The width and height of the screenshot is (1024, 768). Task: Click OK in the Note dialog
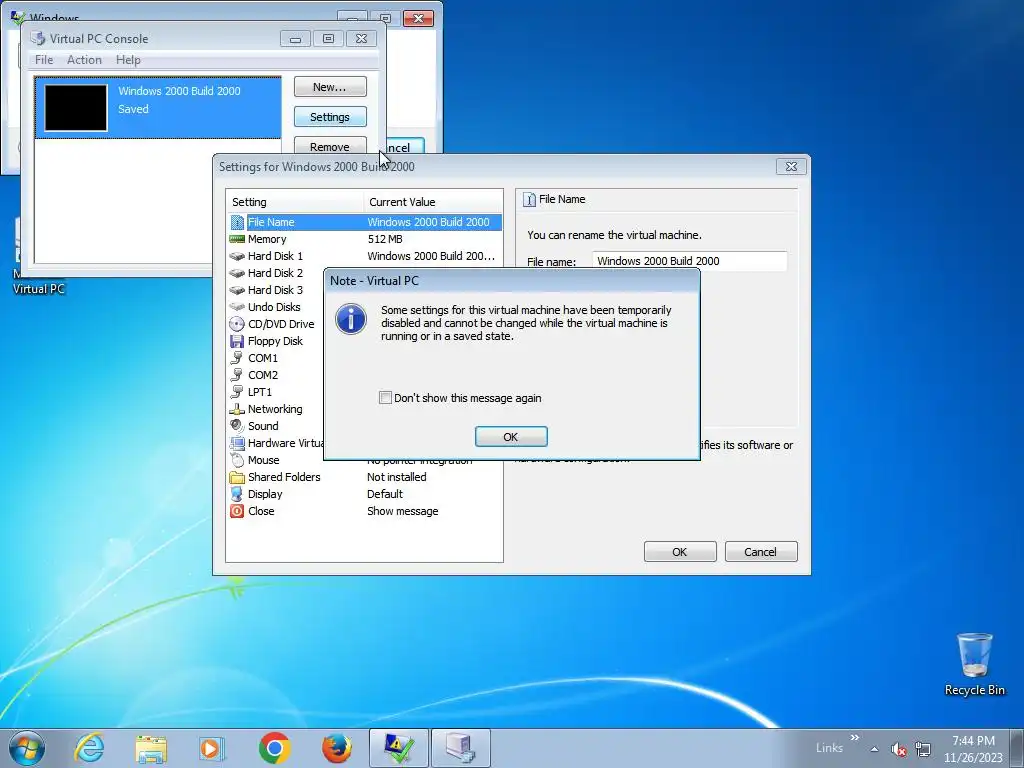click(x=511, y=437)
